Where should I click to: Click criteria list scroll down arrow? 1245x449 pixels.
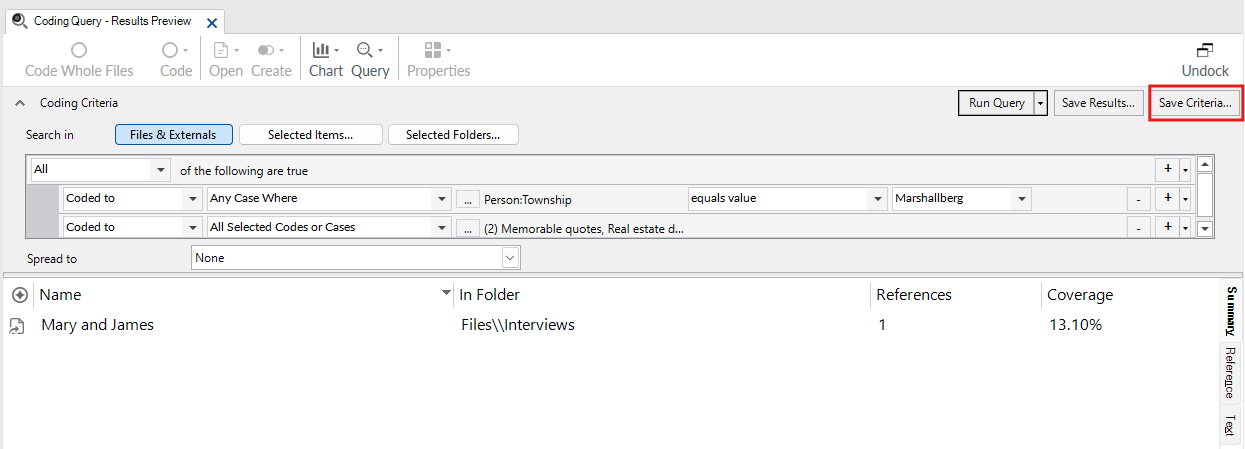coord(1205,229)
